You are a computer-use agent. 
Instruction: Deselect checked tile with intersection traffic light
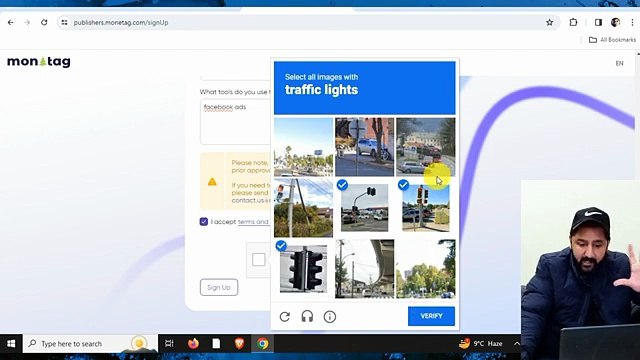coord(364,208)
